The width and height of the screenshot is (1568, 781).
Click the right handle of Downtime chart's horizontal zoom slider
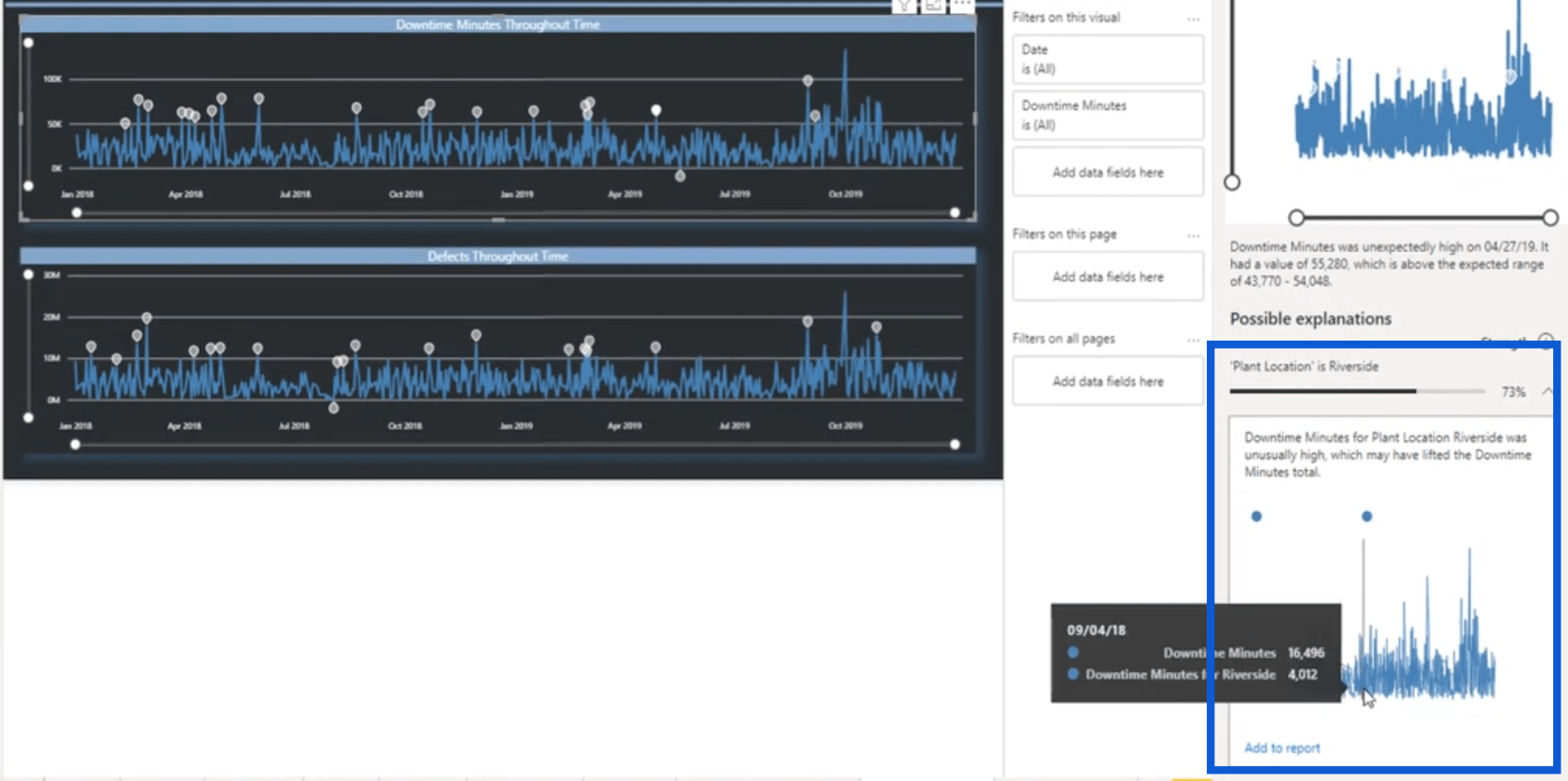(955, 213)
